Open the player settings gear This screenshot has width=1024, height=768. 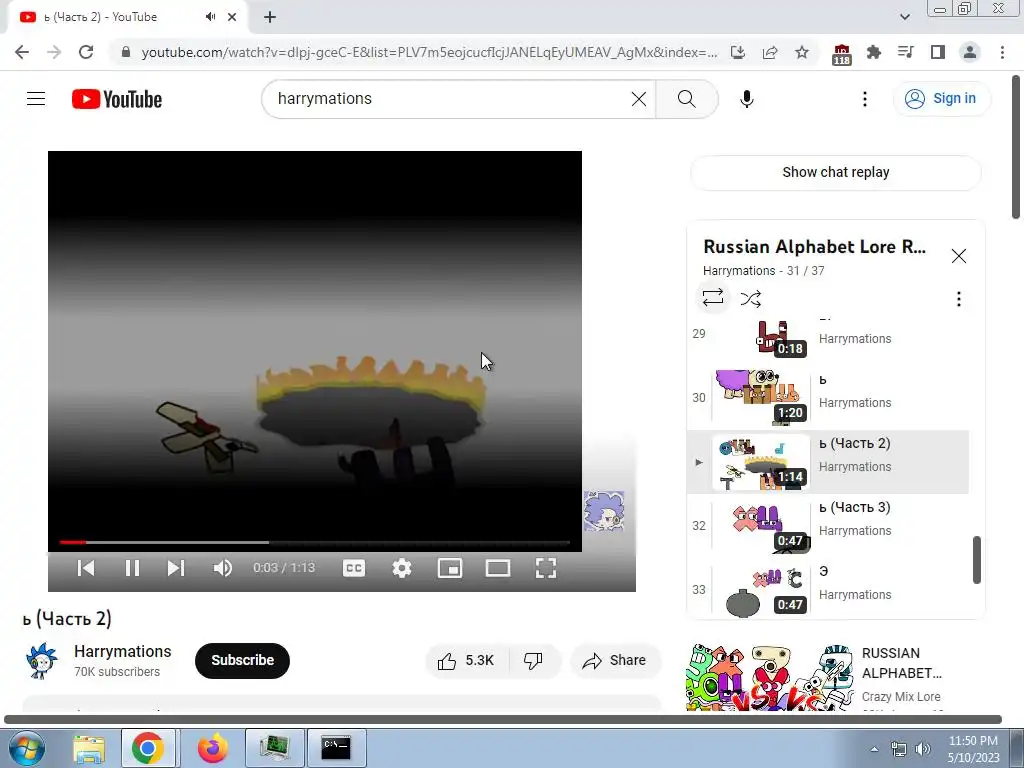(402, 568)
